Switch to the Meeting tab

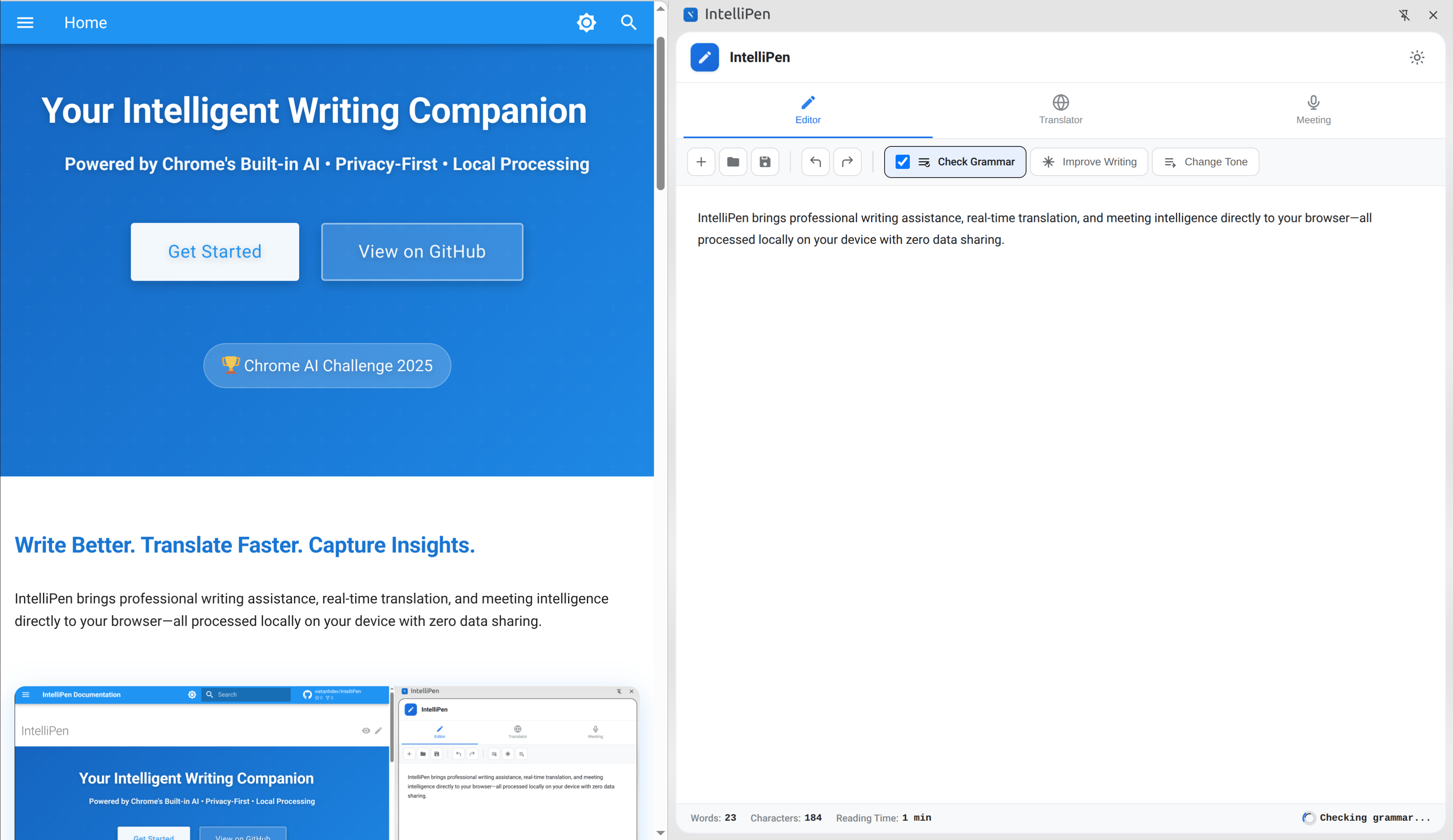pos(1314,110)
